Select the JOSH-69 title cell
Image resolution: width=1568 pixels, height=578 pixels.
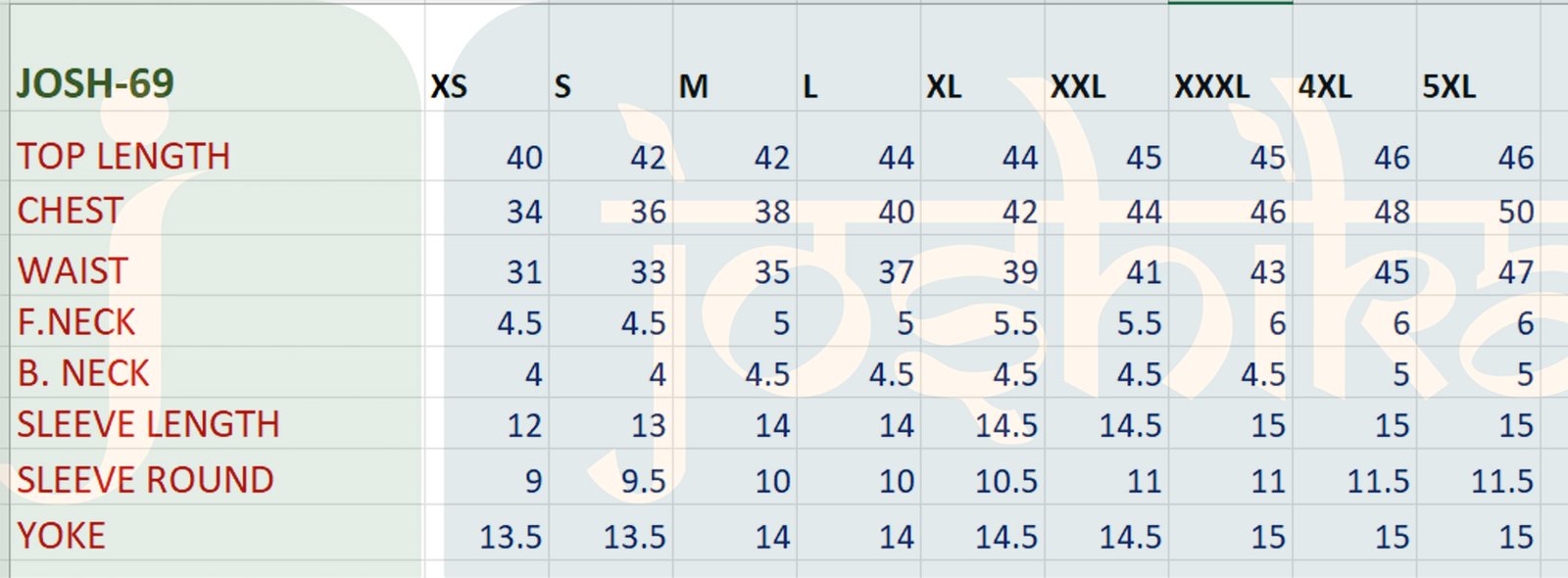pyautogui.click(x=95, y=84)
